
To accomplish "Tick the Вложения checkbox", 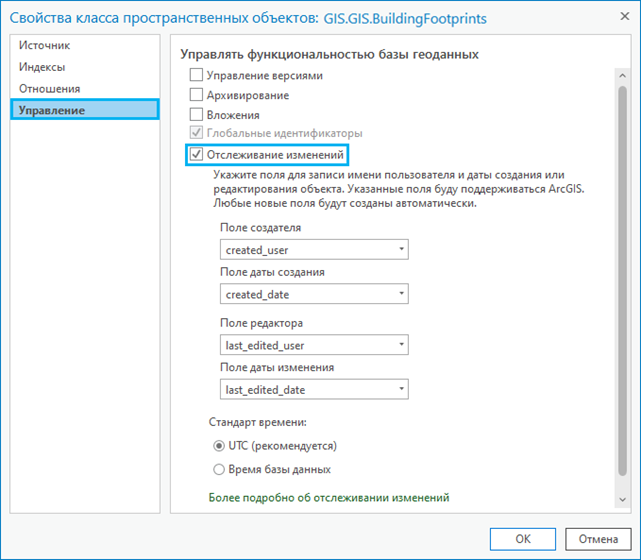I will point(196,115).
